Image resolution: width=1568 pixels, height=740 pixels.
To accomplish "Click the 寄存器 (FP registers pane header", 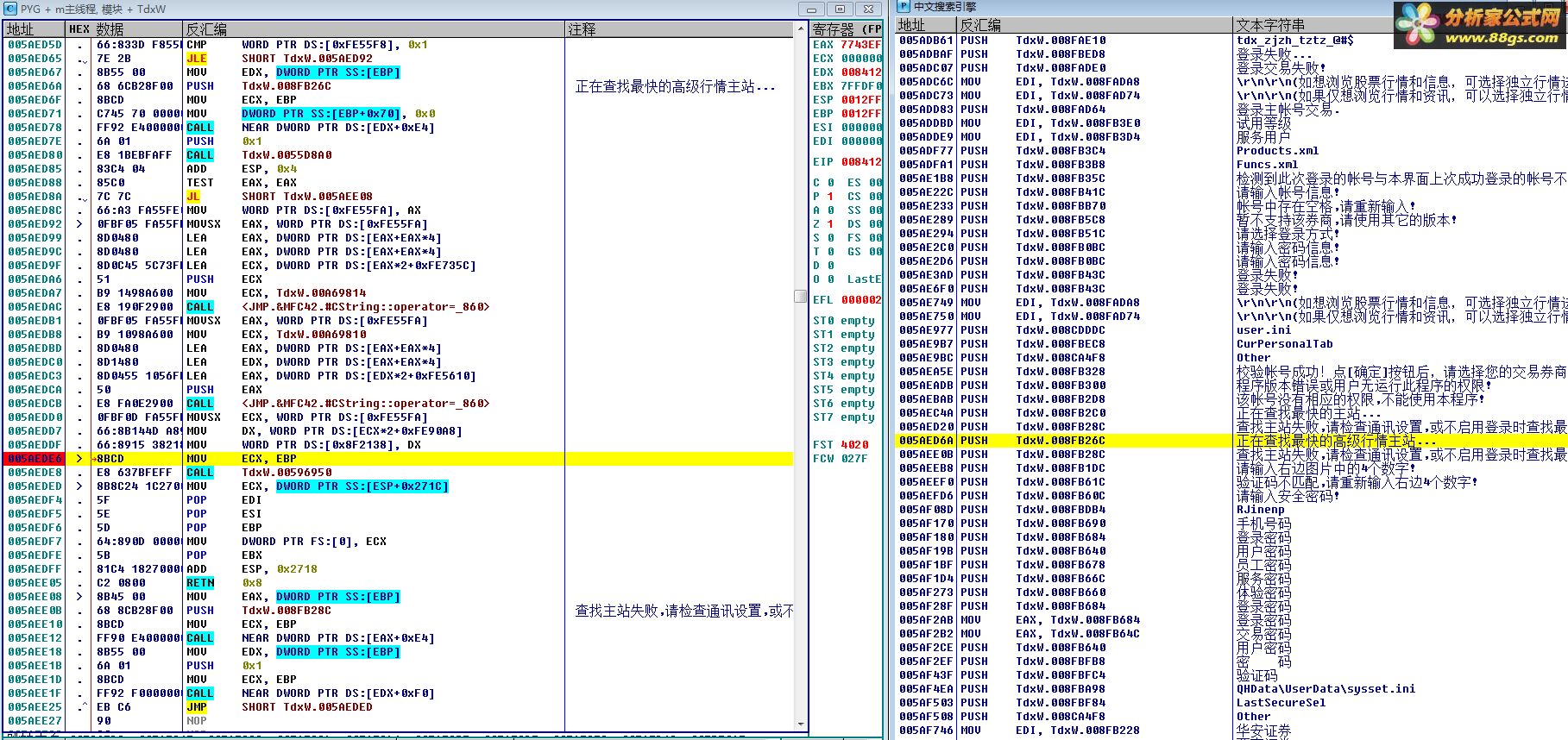I will tap(846, 29).
